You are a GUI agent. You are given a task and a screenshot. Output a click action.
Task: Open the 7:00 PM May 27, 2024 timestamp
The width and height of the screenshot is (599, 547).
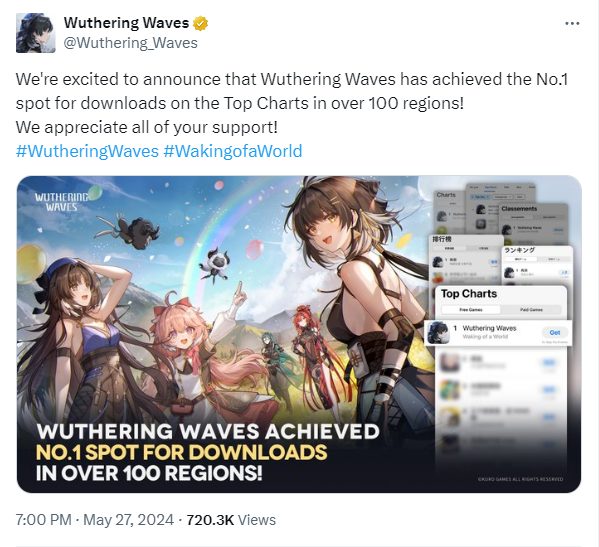[95, 520]
